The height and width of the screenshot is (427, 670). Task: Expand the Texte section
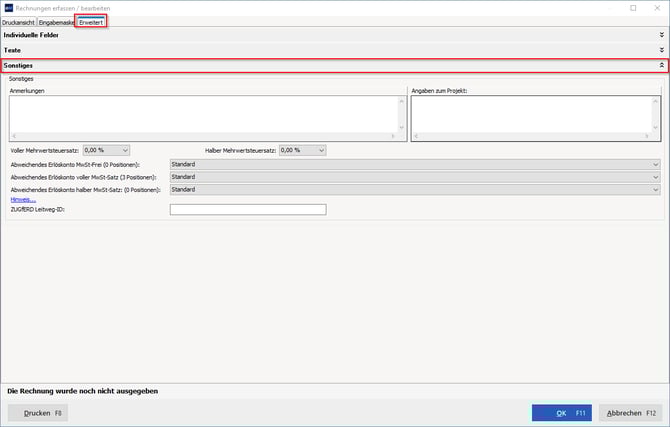click(x=661, y=49)
